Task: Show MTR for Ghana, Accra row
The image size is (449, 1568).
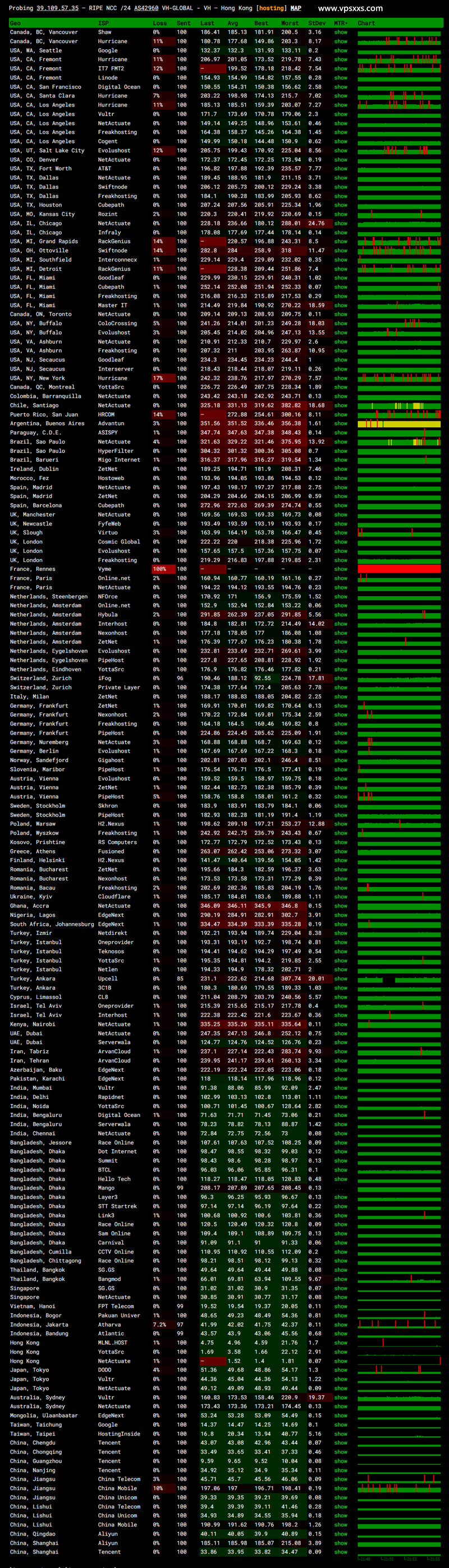Action: 341,906
